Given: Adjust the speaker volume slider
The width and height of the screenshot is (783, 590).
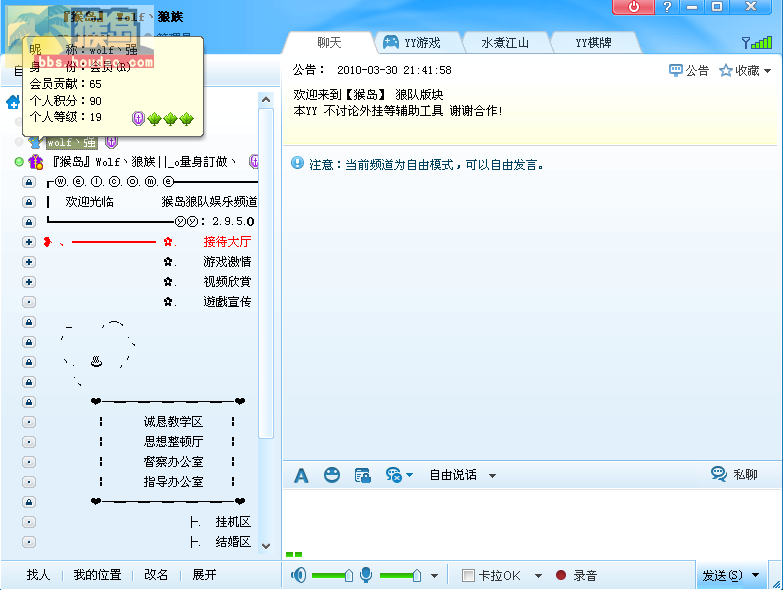Looking at the screenshot, I should click(349, 576).
